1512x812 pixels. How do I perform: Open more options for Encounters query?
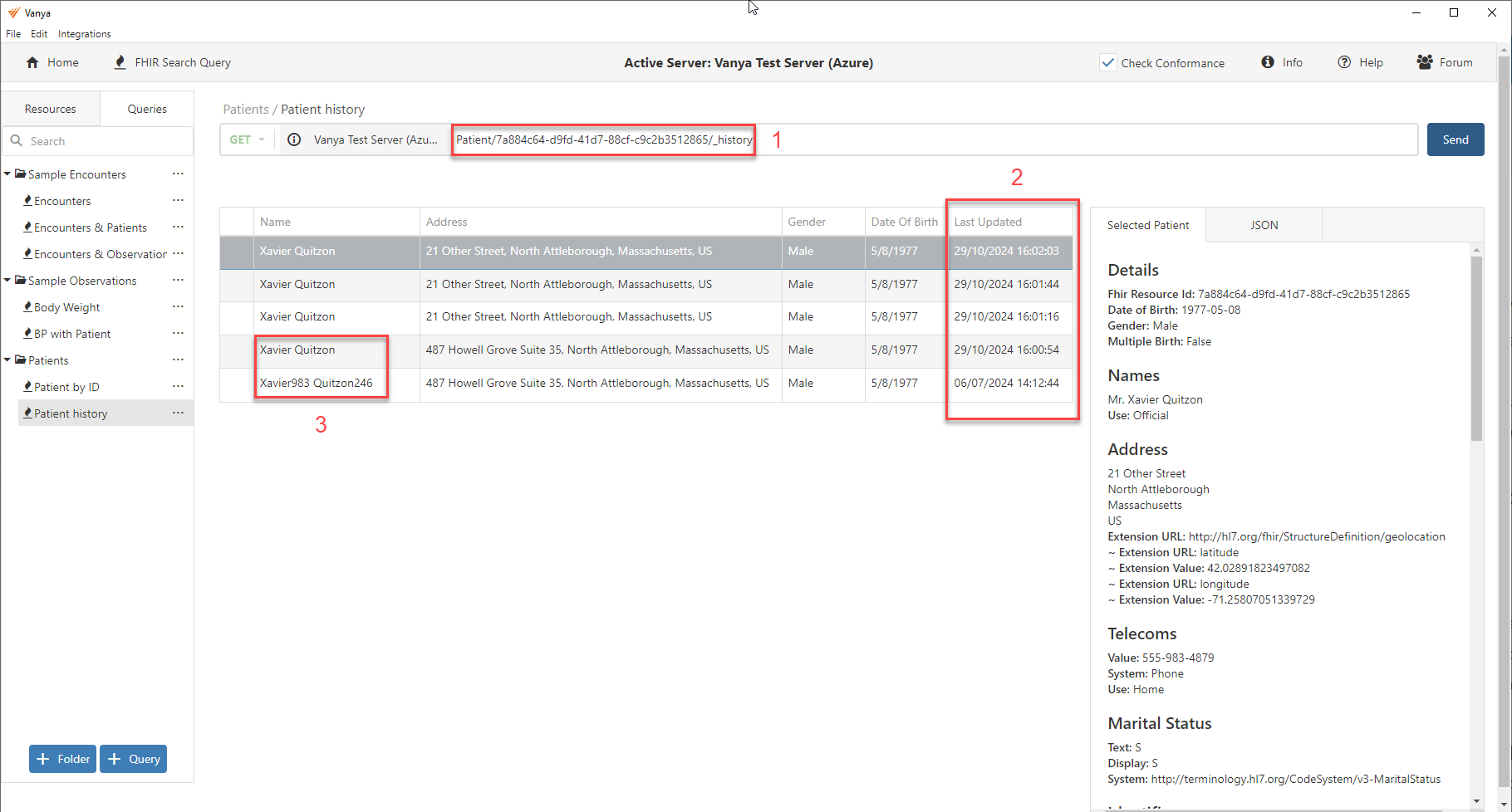[x=178, y=200]
